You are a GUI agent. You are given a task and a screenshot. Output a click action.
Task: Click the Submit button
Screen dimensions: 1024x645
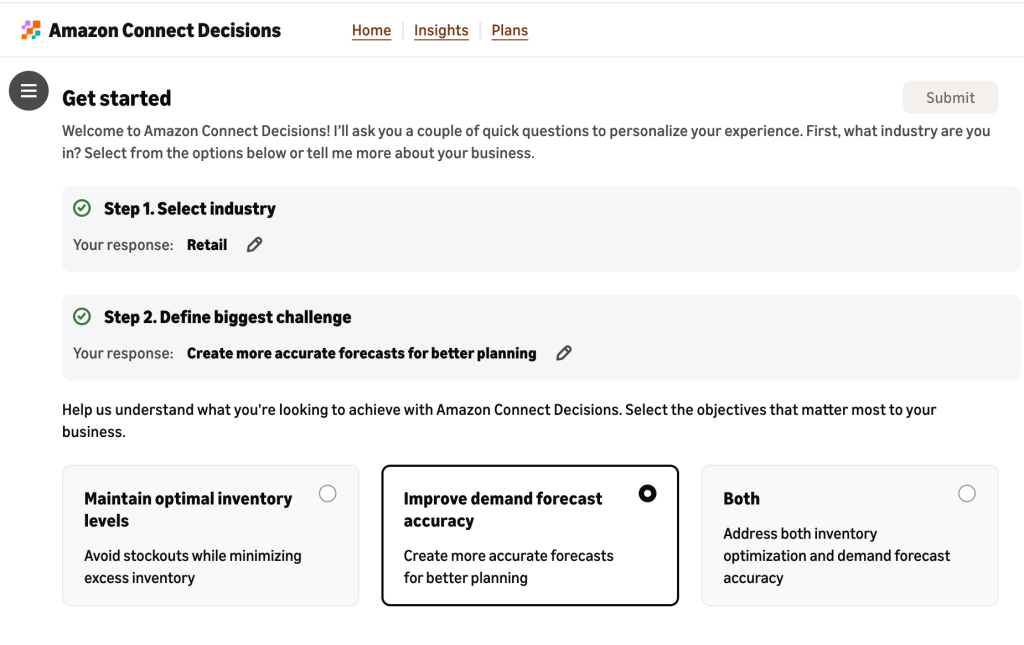click(x=950, y=97)
